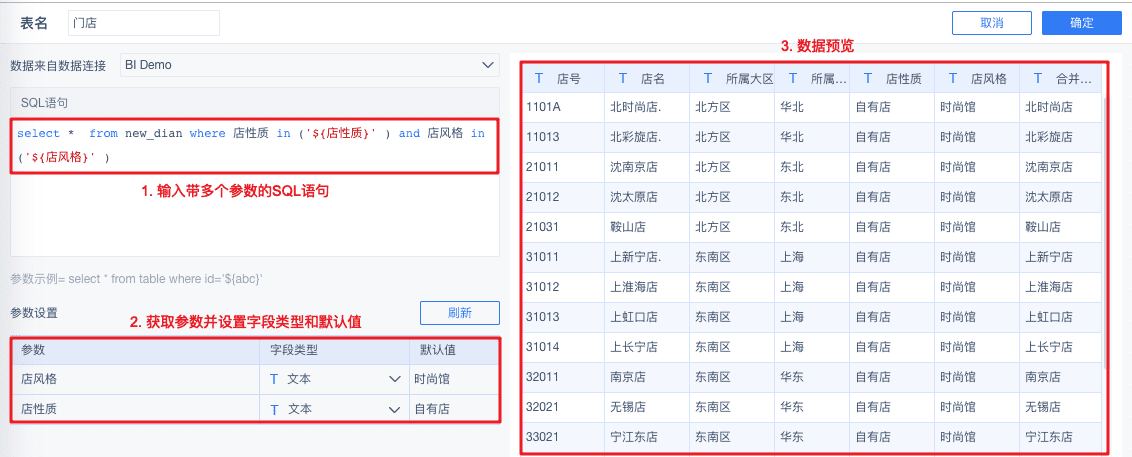
Task: Select the 店风格 column header
Action: (977, 78)
